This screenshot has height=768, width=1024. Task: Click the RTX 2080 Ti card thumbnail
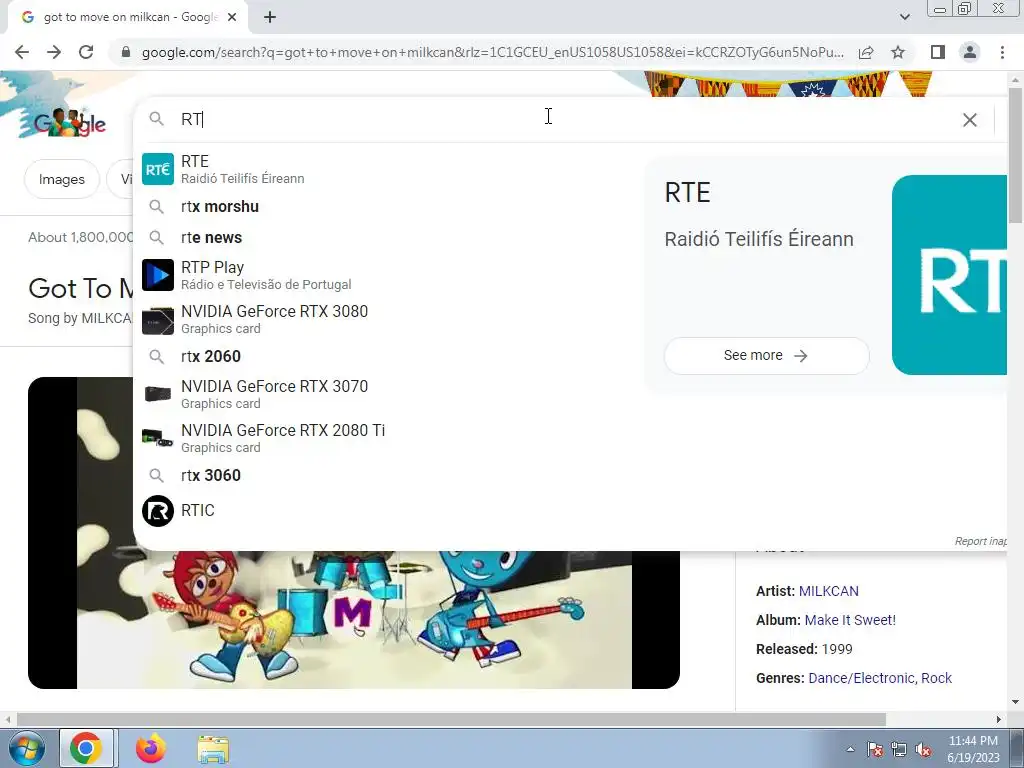point(157,438)
